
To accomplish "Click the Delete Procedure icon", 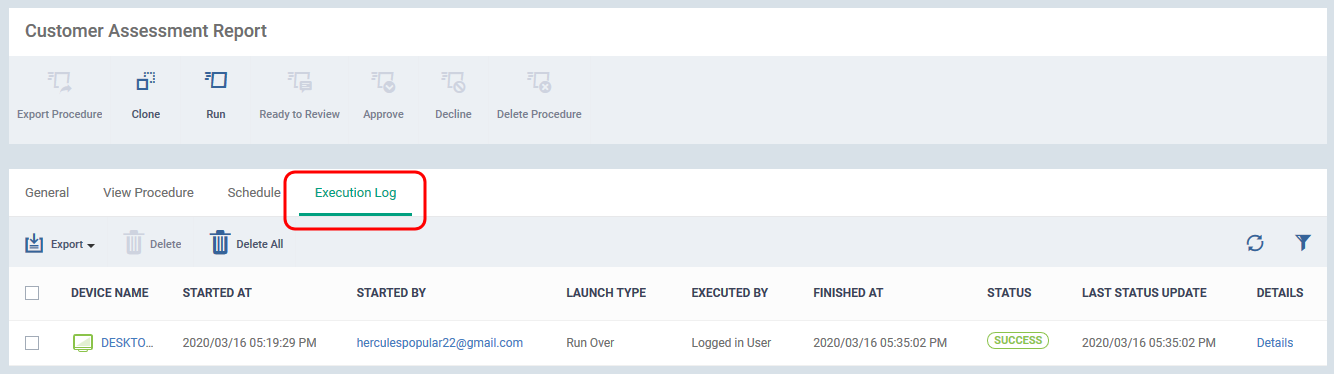I will coord(539,82).
